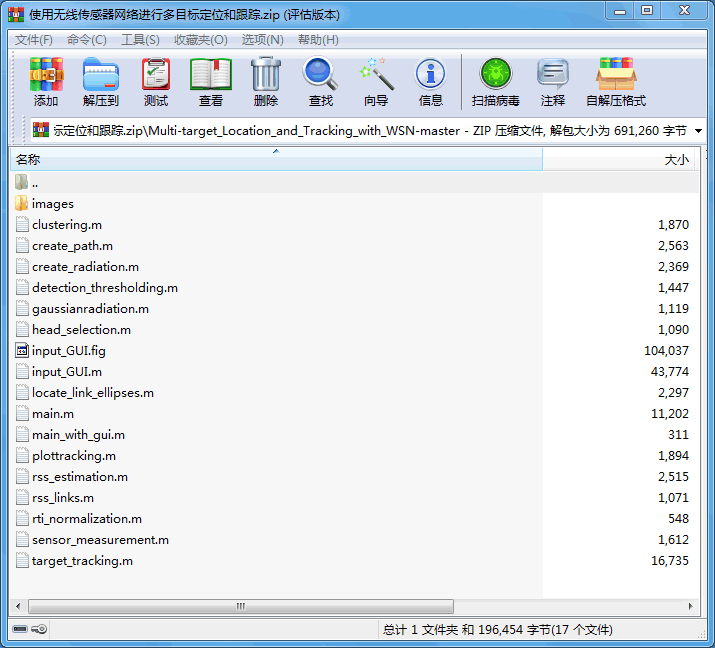Sort by Size (大小) column header
The image size is (715, 648).
click(x=621, y=160)
